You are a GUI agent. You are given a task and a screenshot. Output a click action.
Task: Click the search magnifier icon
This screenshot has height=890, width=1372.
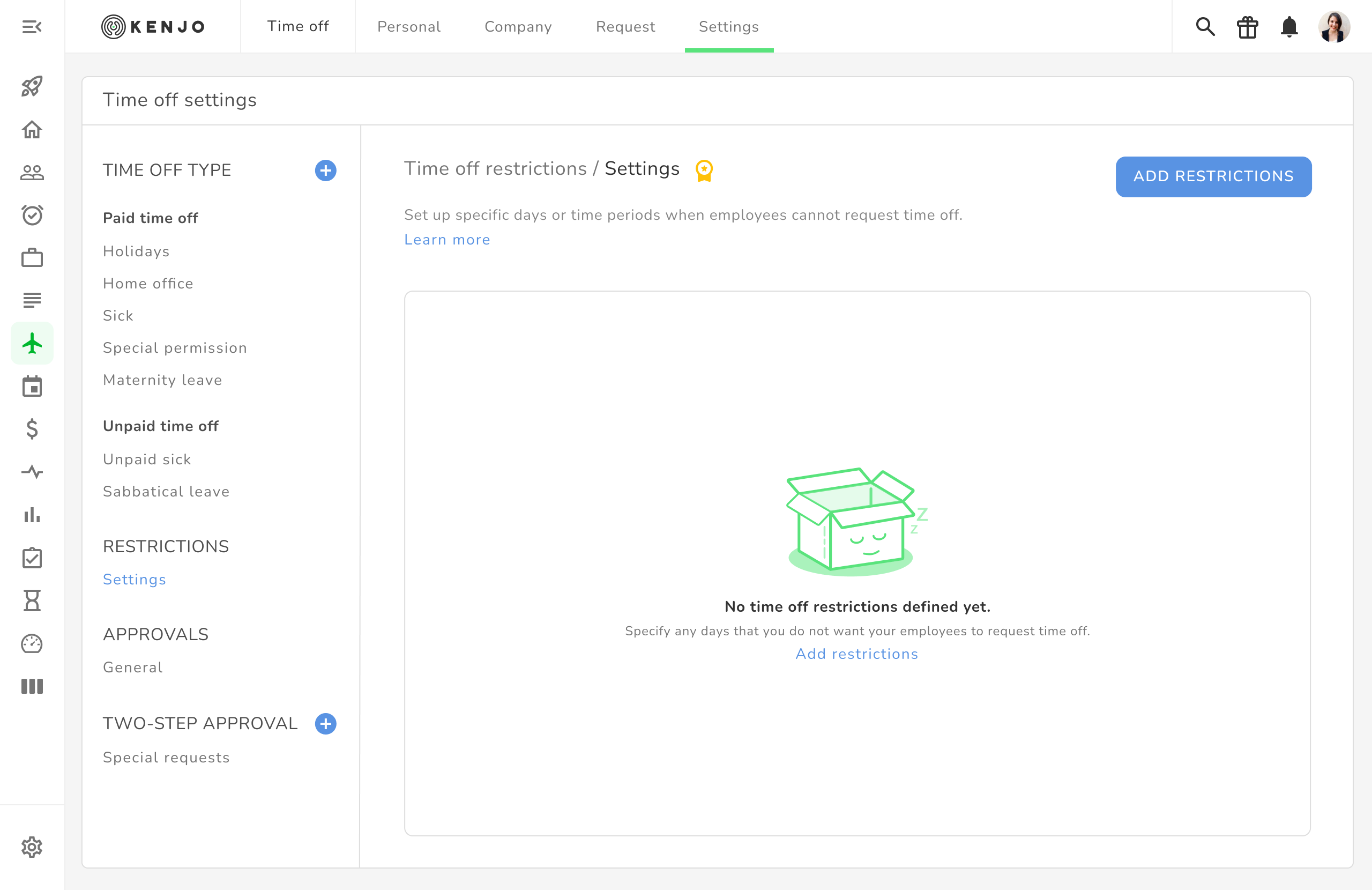coord(1205,27)
